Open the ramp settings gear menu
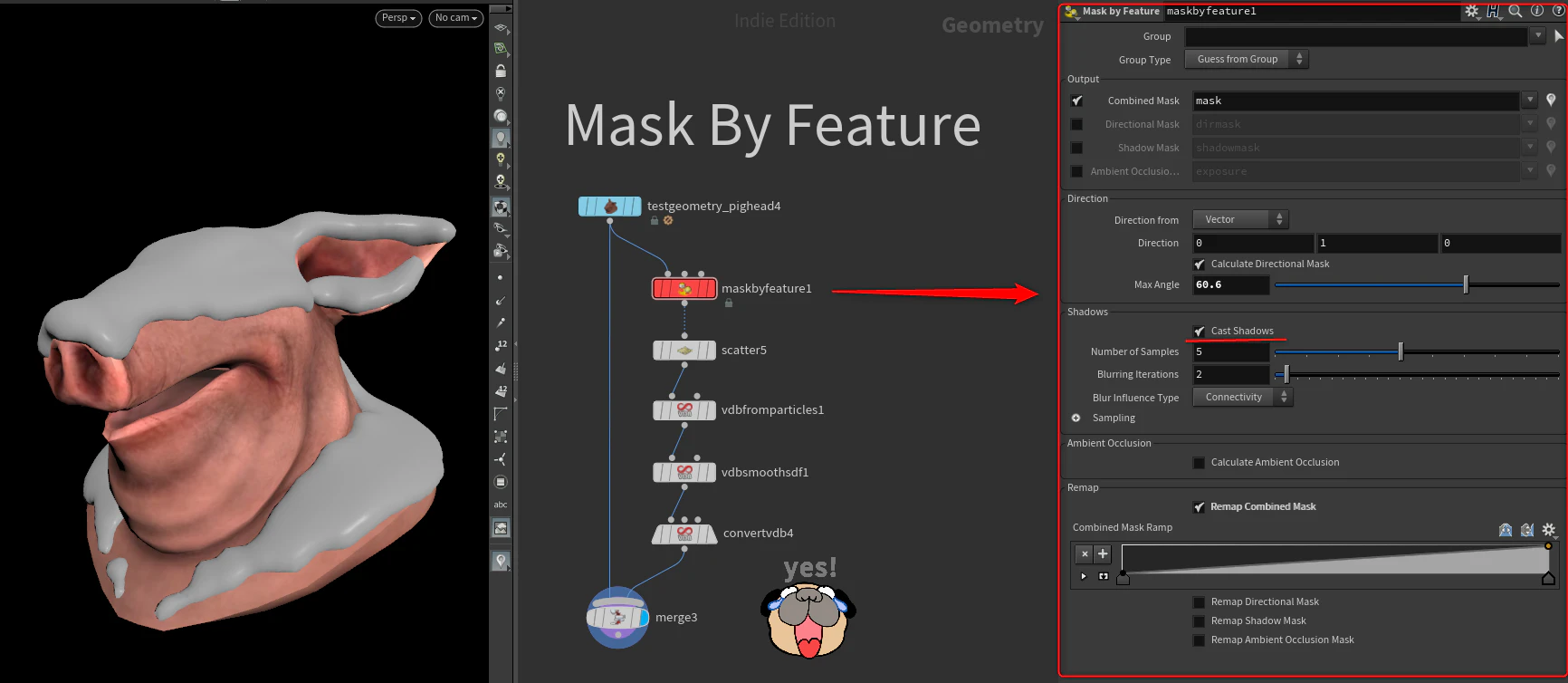 (1549, 530)
